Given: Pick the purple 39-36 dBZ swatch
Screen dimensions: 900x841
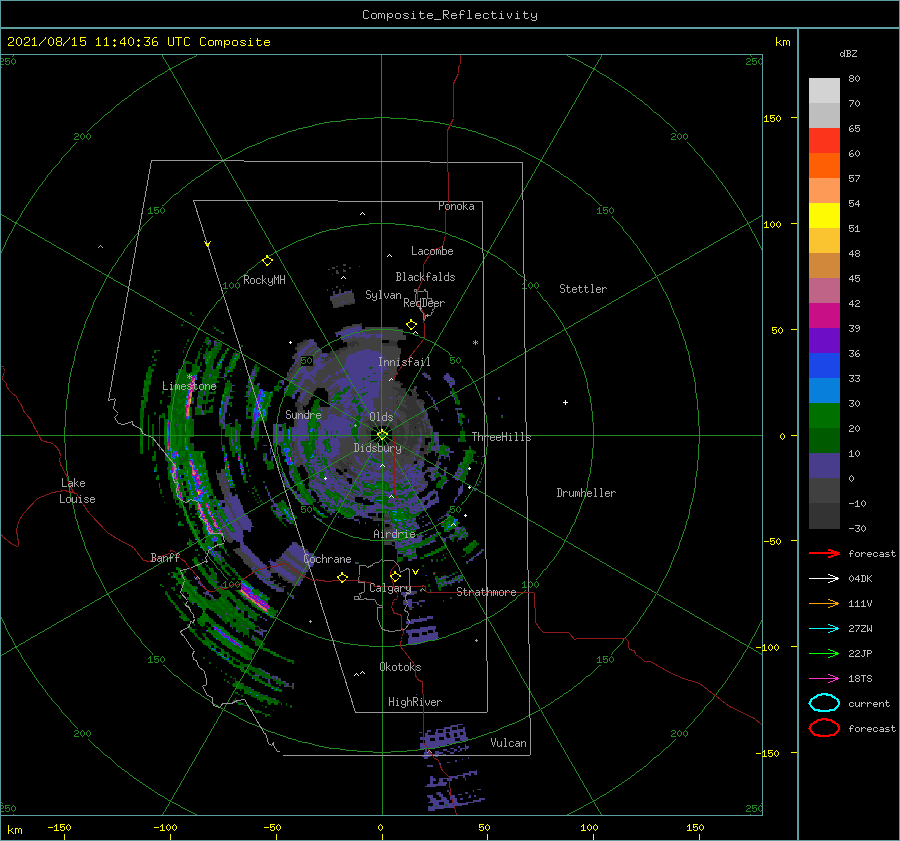Looking at the screenshot, I should [824, 341].
